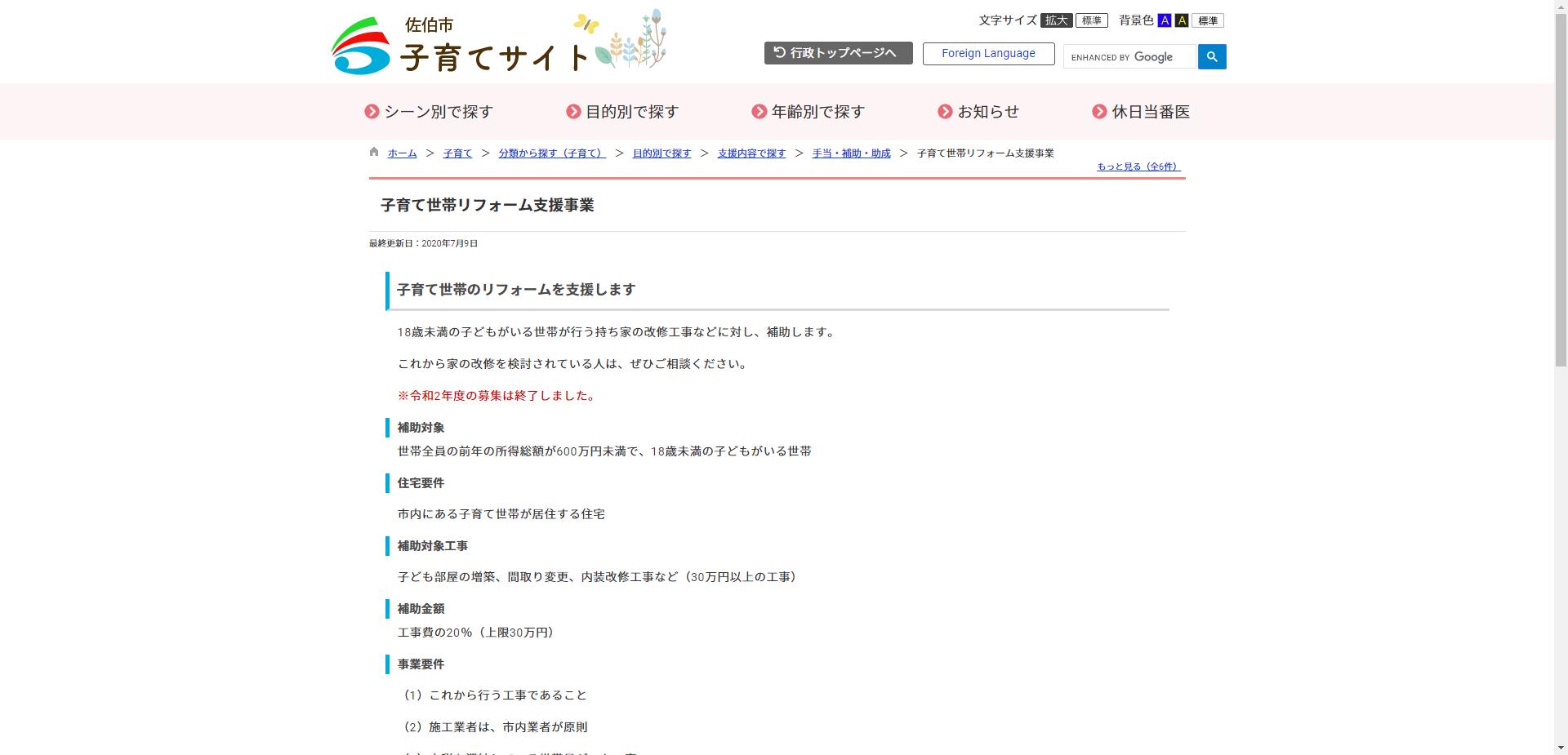Go to 行政トップページへ

pos(838,52)
